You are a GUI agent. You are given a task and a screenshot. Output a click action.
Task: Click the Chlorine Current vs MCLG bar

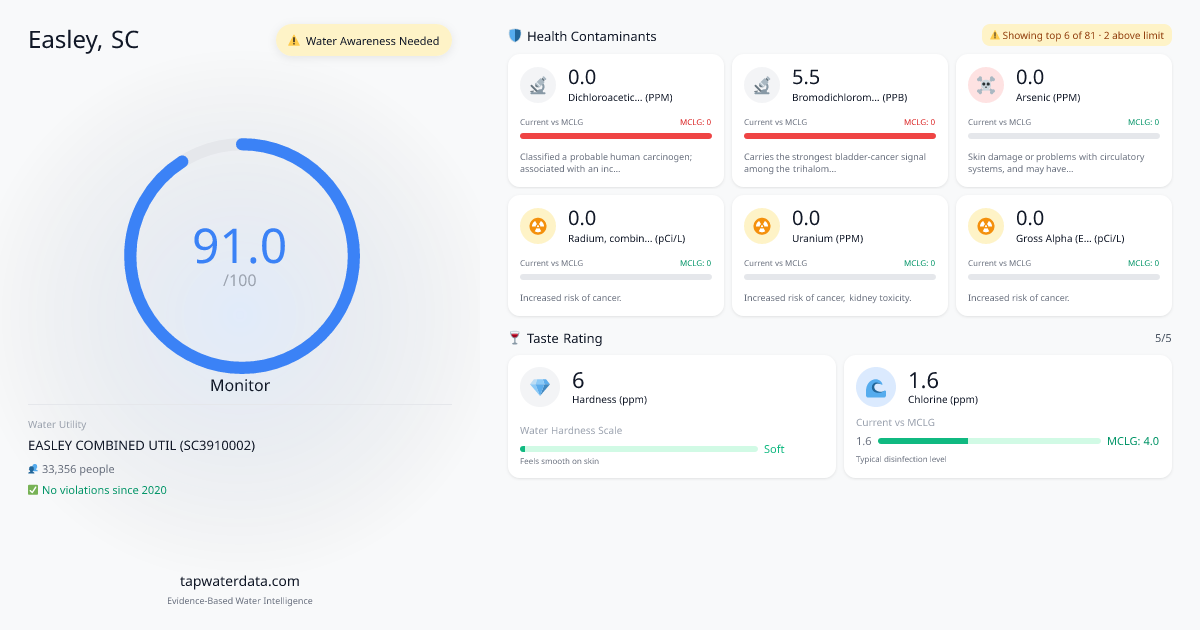point(989,441)
